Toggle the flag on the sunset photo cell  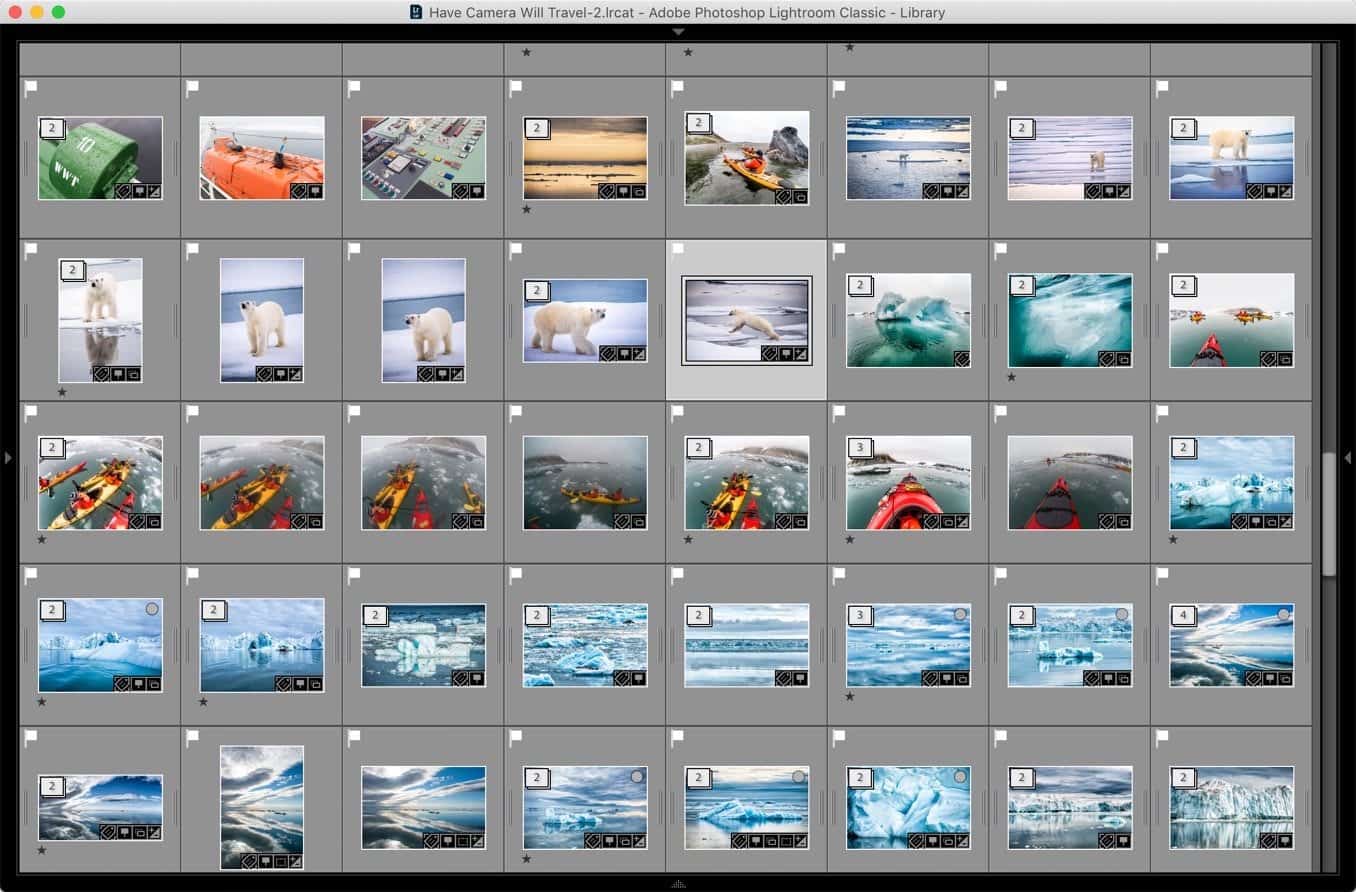[x=516, y=88]
